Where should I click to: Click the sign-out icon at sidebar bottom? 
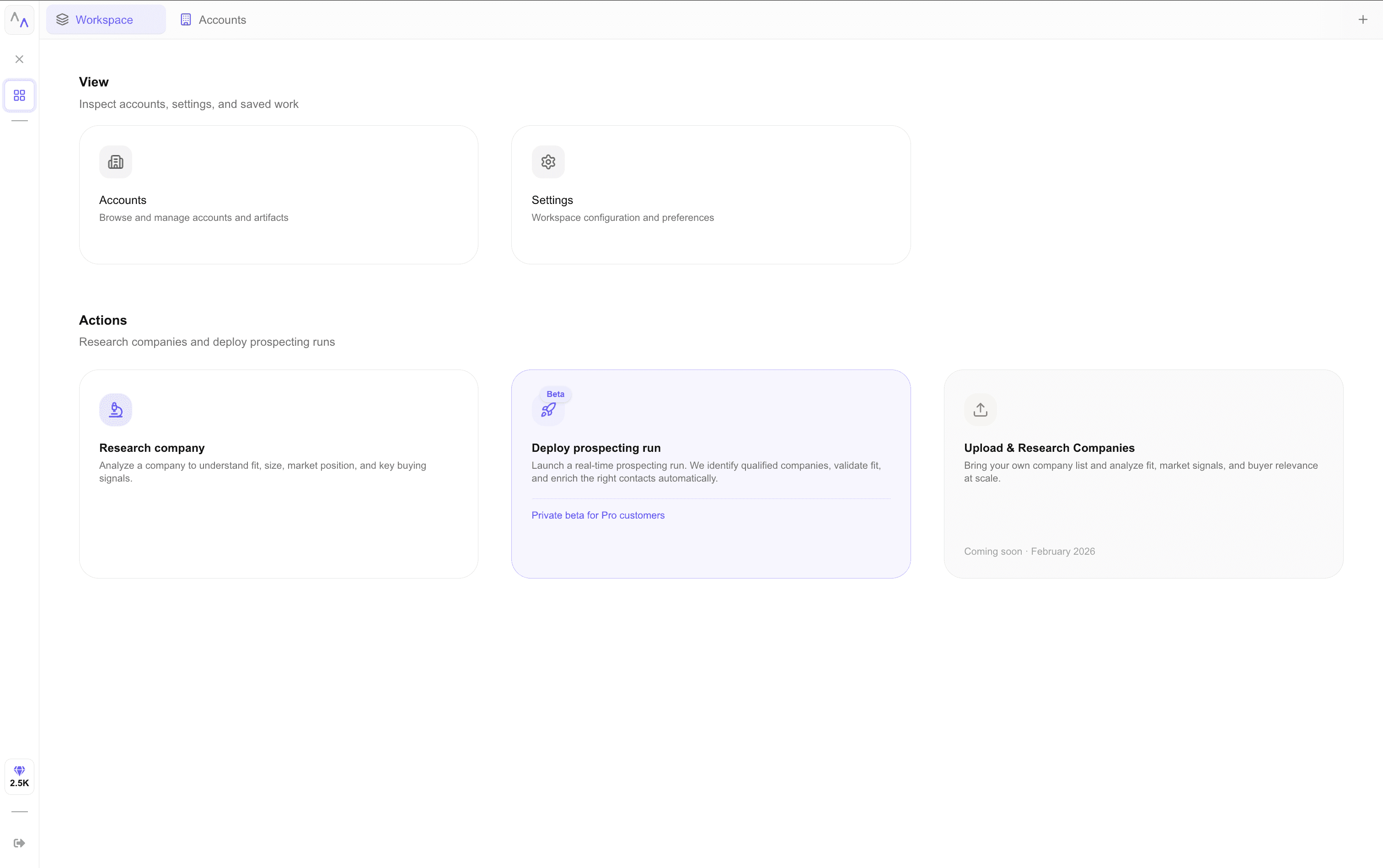point(19,842)
